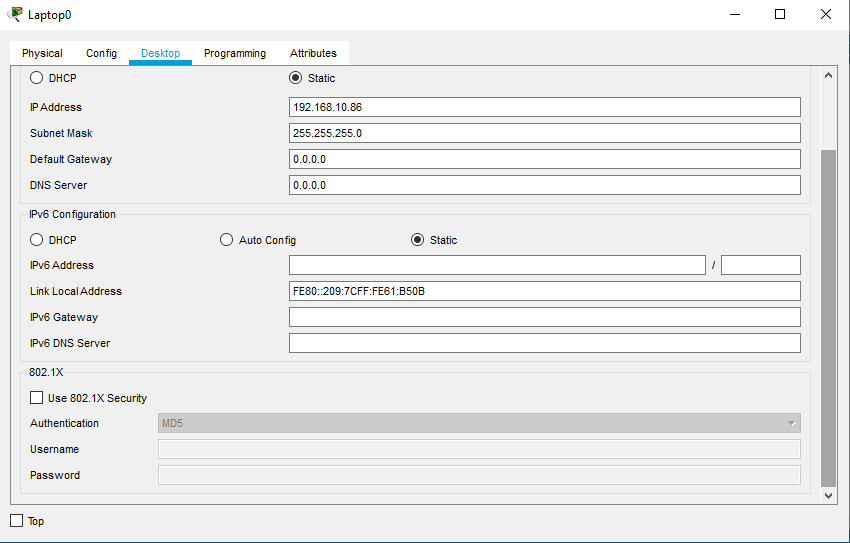Click the scrollbar up arrow
Image resolution: width=850 pixels, height=543 pixels.
pos(828,75)
